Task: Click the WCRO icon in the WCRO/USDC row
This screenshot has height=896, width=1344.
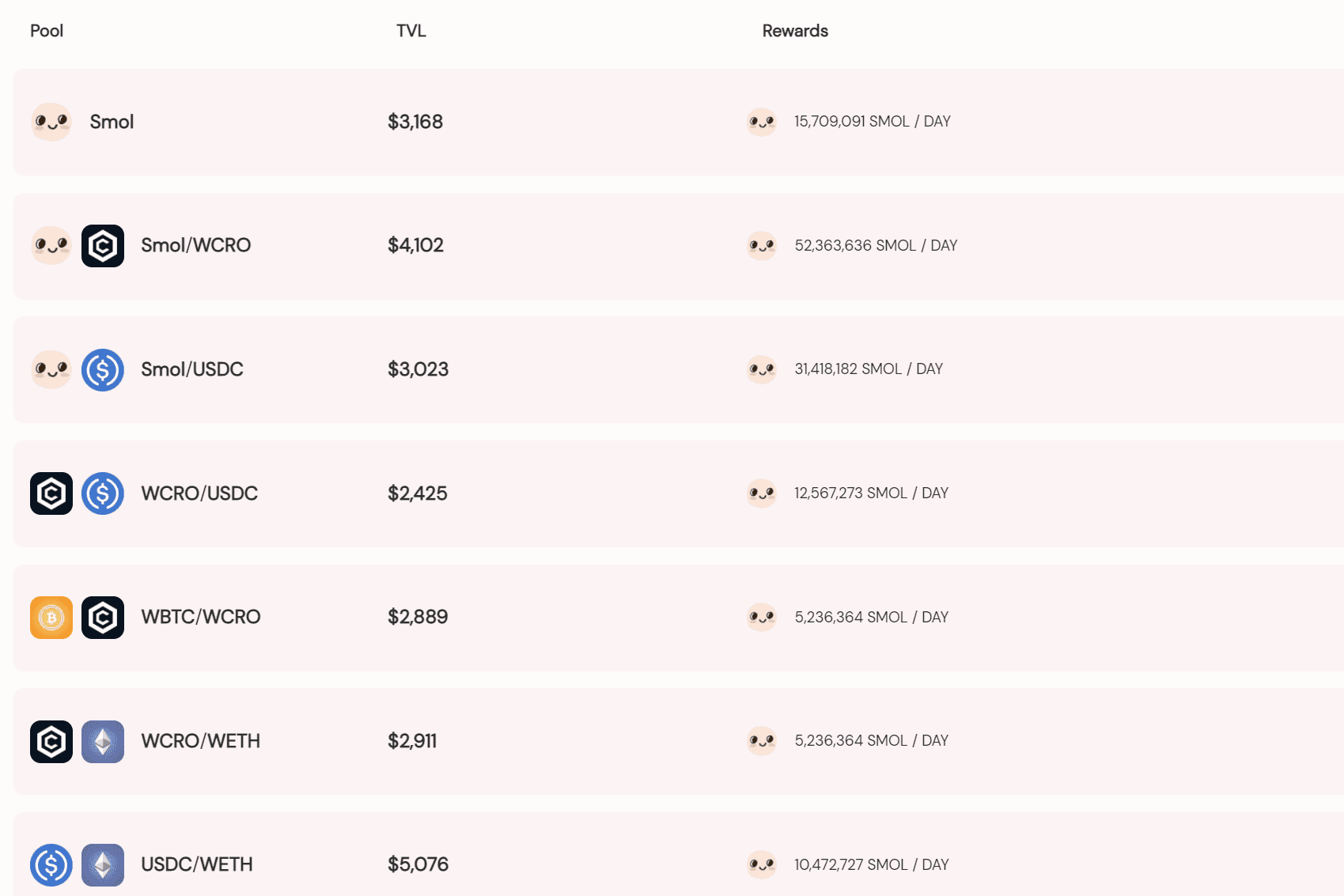Action: (x=51, y=493)
